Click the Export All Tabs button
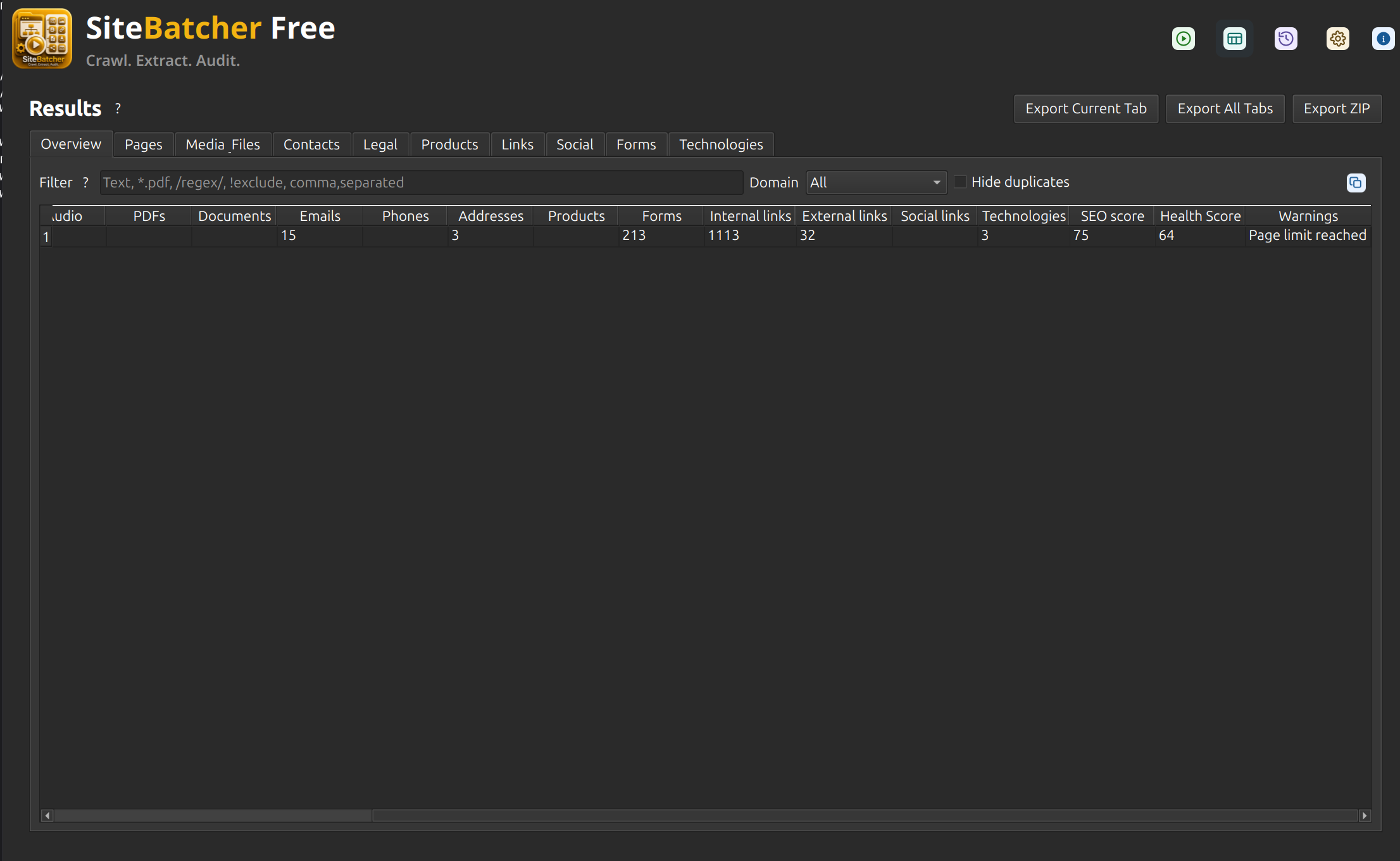This screenshot has height=861, width=1400. pyautogui.click(x=1225, y=109)
